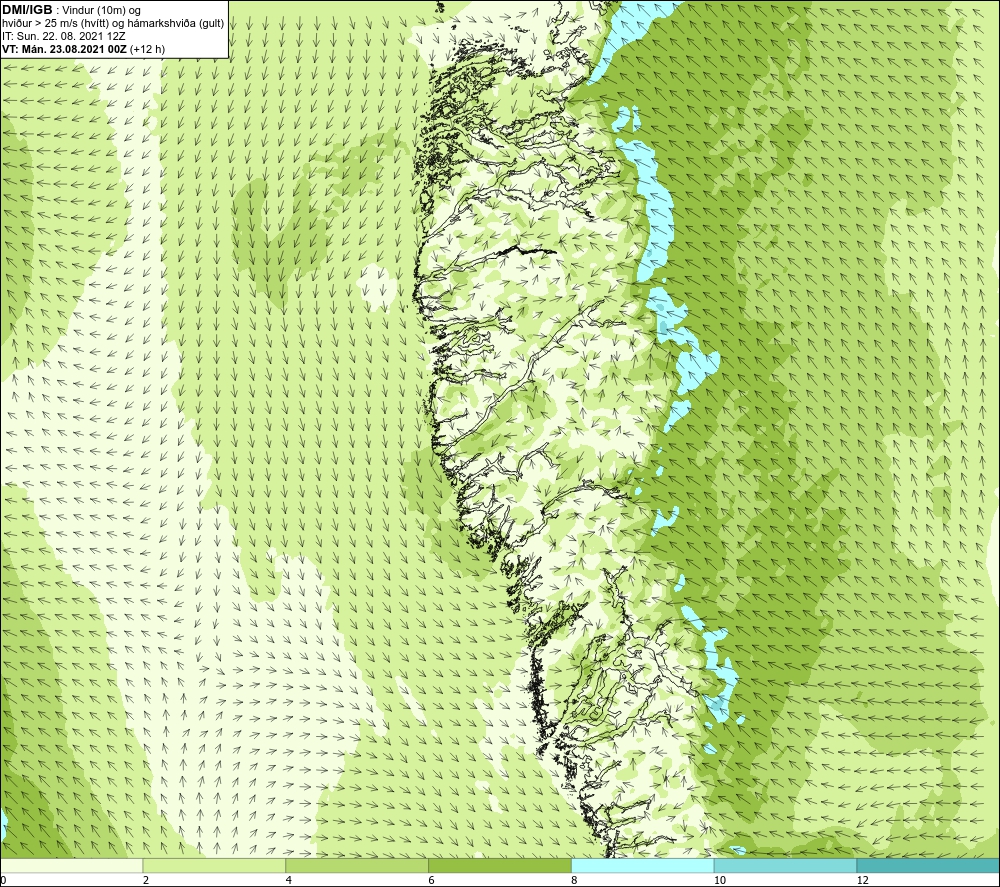
Task: Click the 6–8 m/s dark green legend swatch
Action: 500,865
